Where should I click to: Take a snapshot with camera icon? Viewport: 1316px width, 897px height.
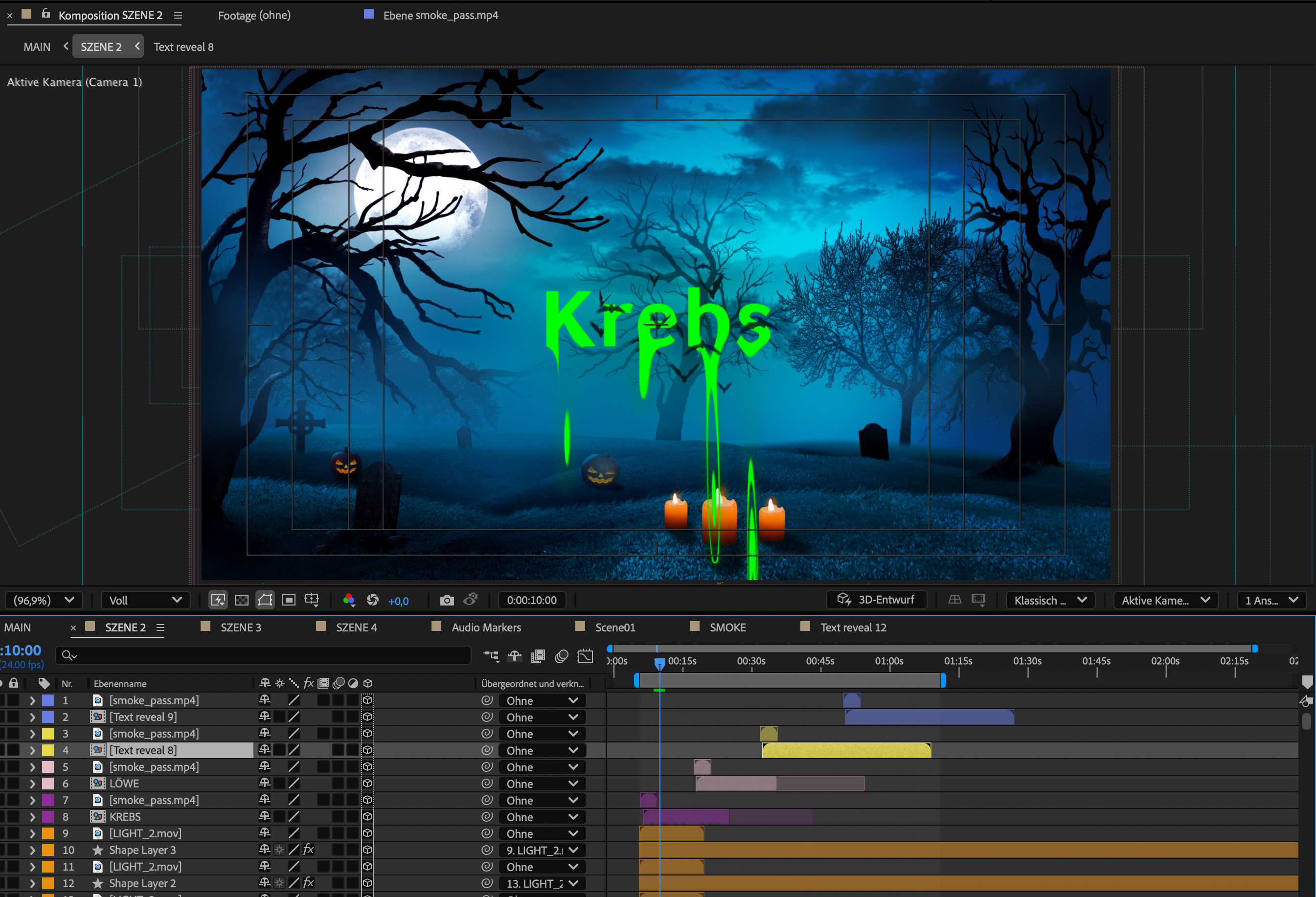pyautogui.click(x=447, y=600)
